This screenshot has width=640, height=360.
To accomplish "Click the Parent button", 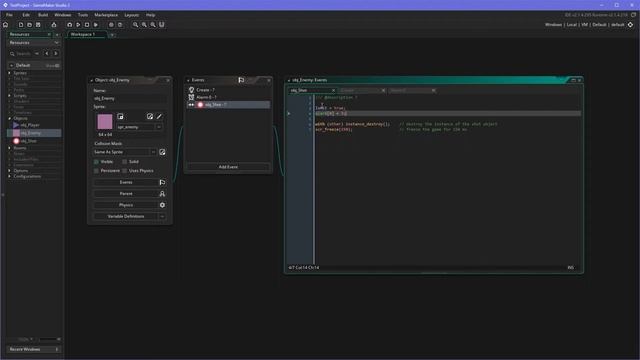I will (x=126, y=194).
